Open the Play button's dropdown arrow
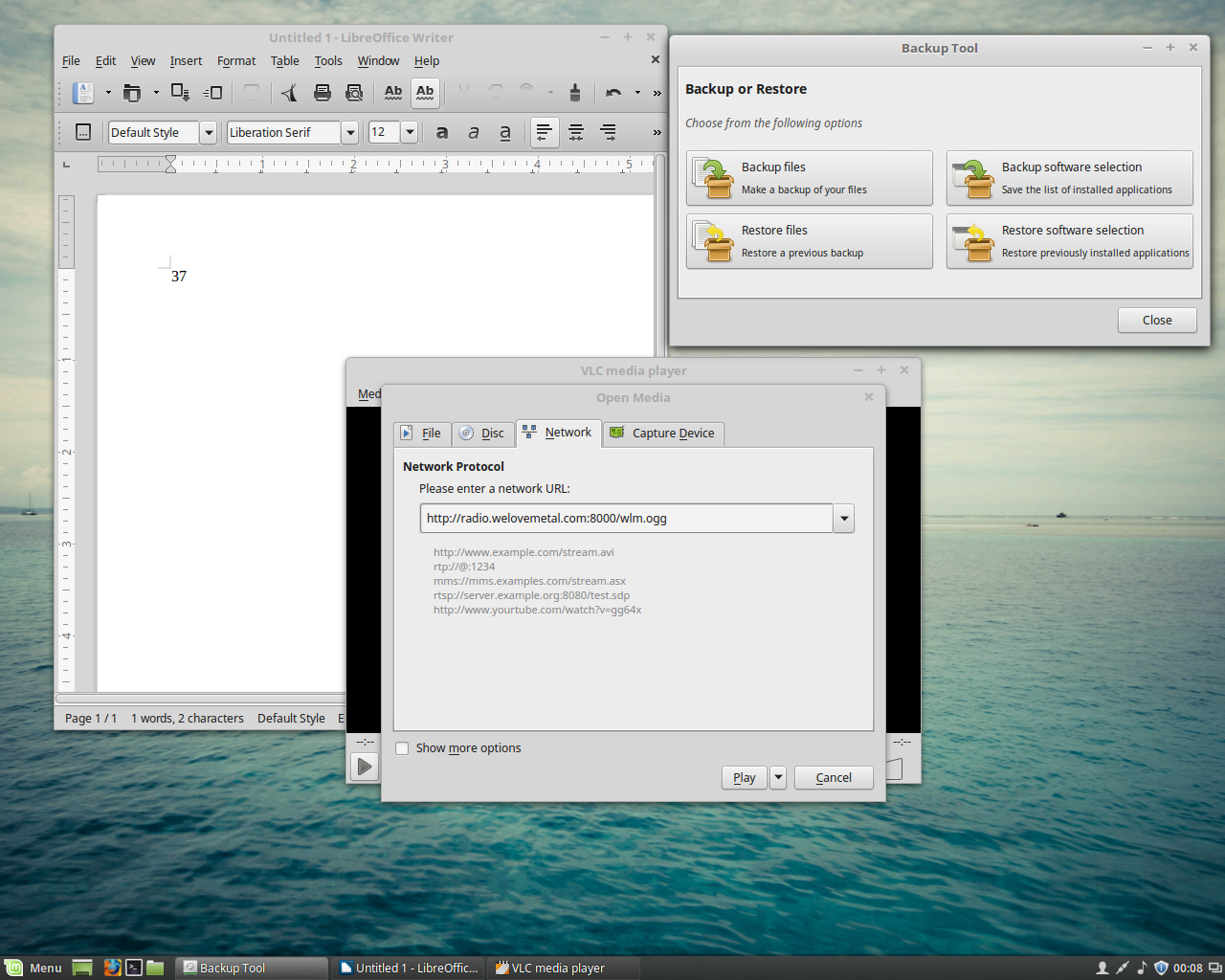The image size is (1225, 980). tap(778, 777)
